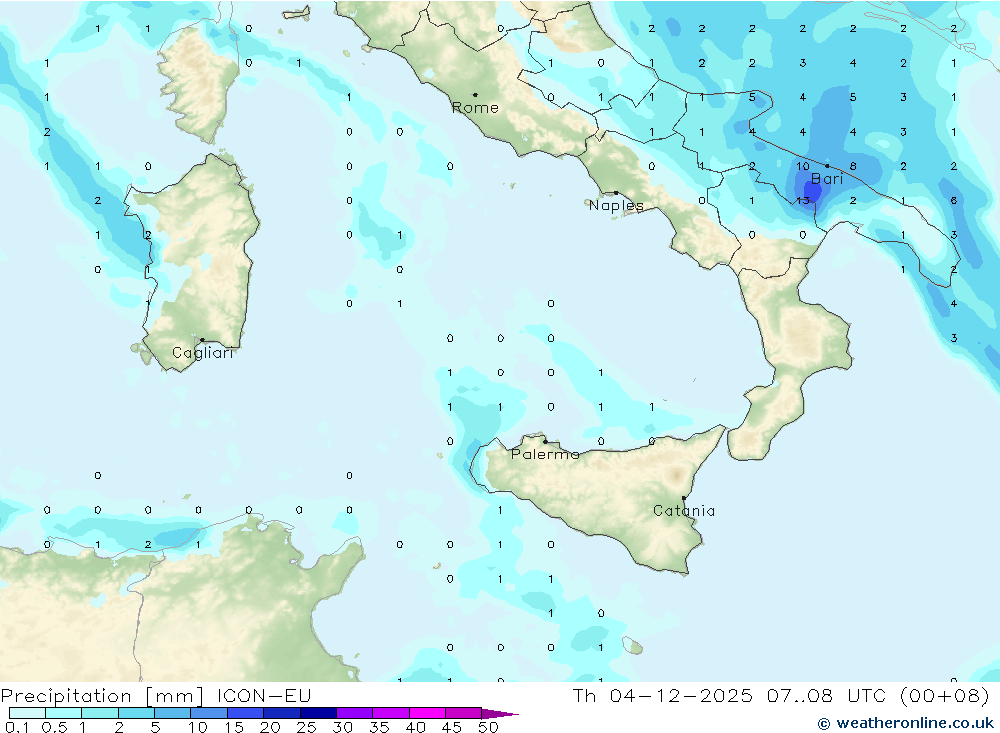
Task: Select the Palermo city label
Action: pos(545,454)
